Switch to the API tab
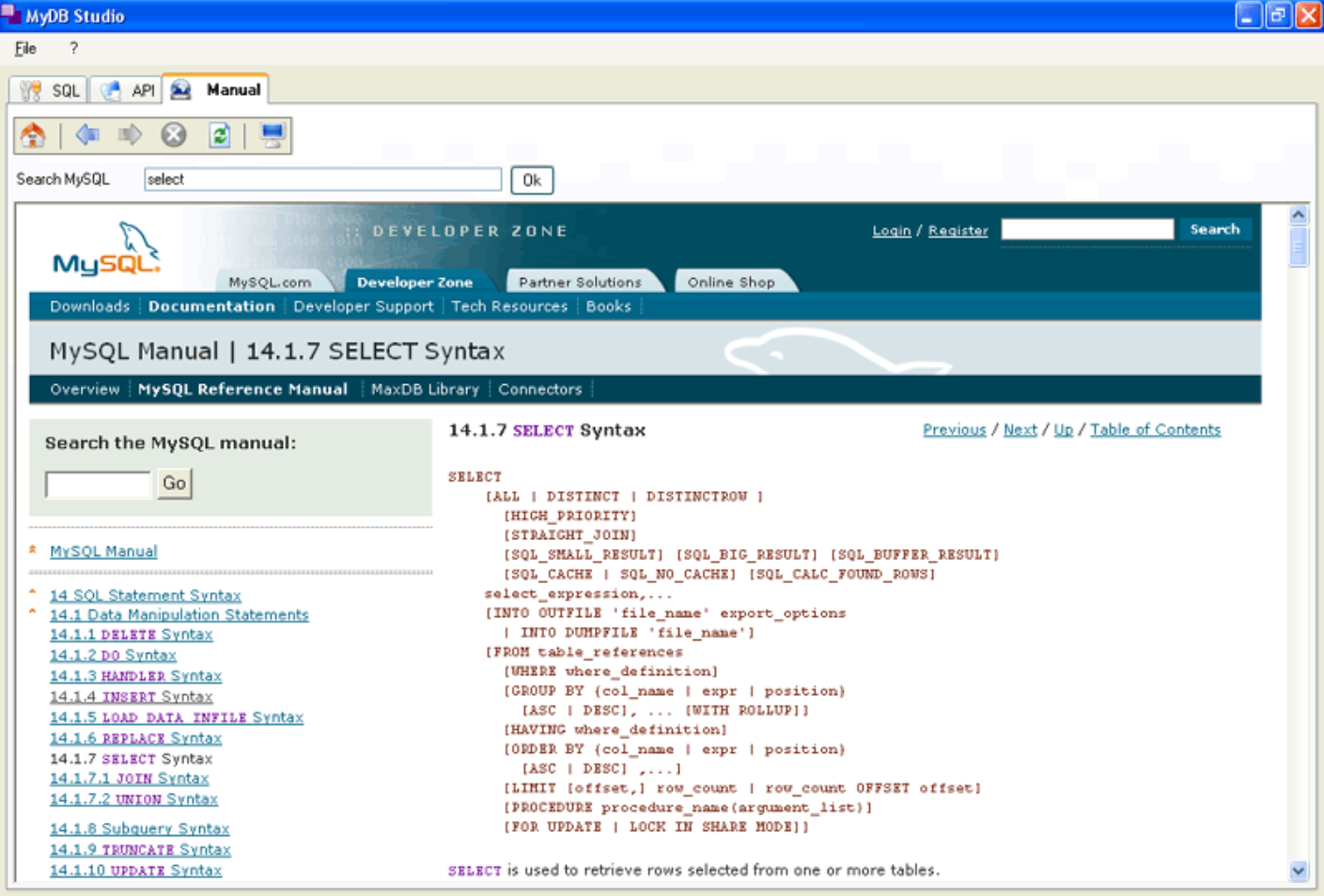1324x896 pixels. click(x=126, y=90)
